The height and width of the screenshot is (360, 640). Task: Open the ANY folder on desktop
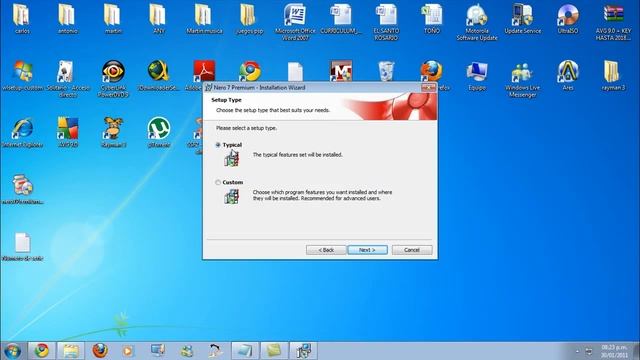159,18
